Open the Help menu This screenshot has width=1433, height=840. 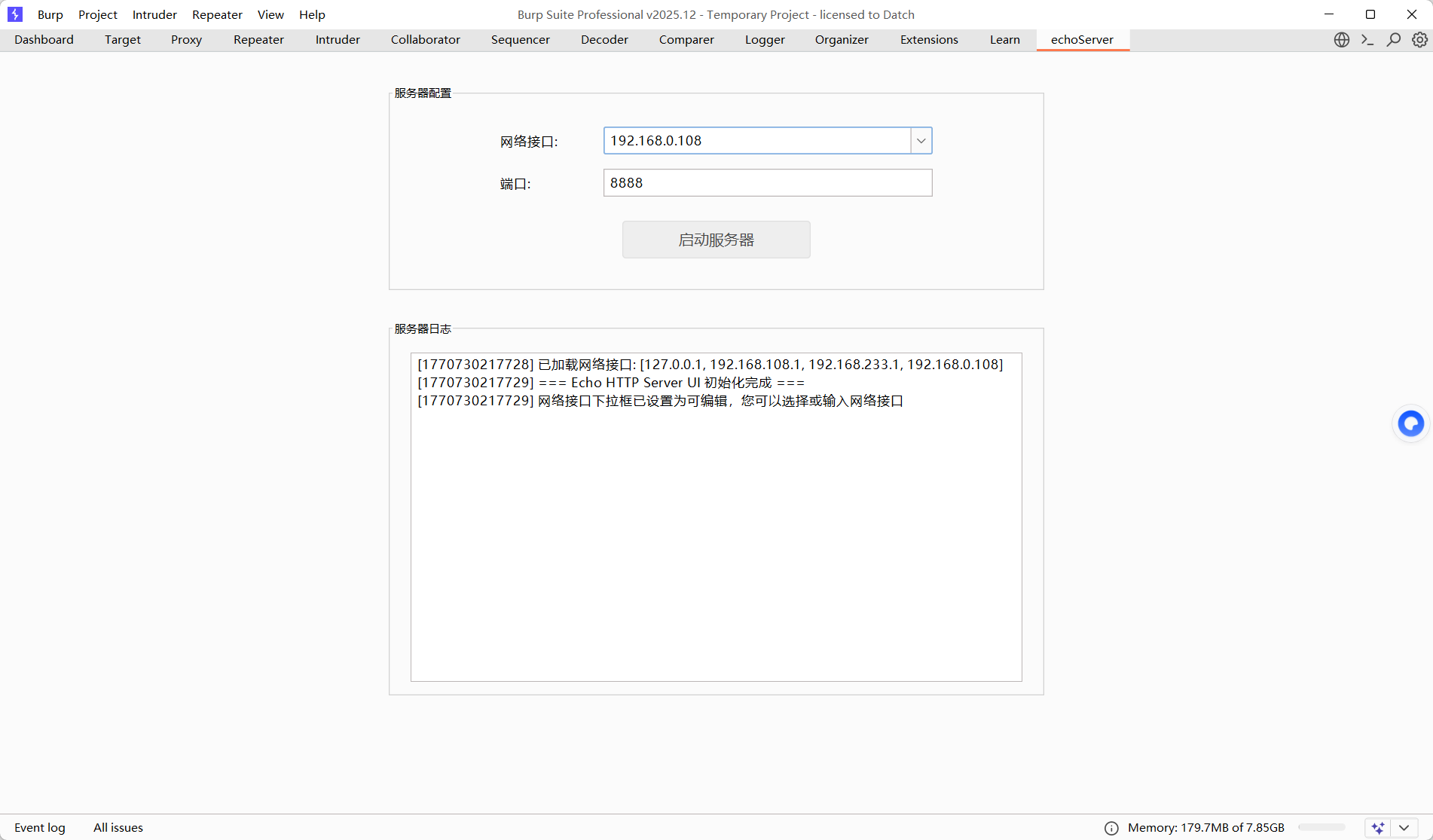(x=312, y=14)
